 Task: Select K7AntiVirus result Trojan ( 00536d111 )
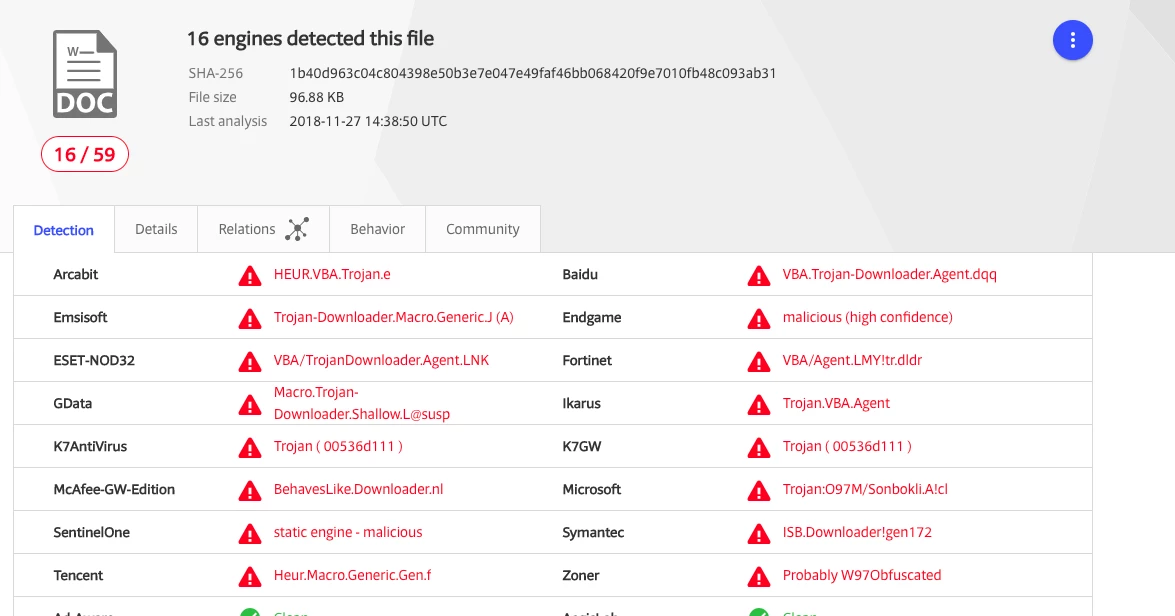(x=338, y=447)
